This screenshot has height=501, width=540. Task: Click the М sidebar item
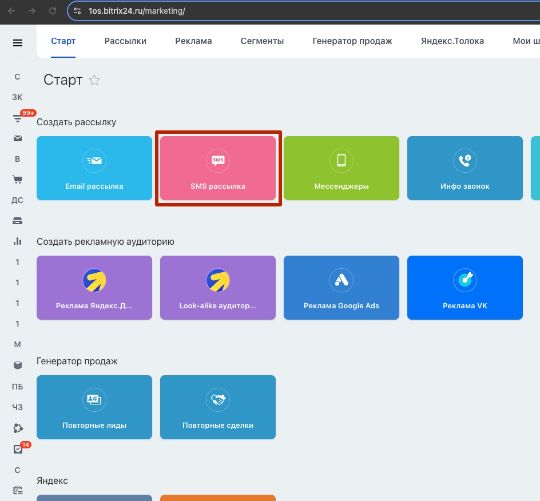tap(18, 344)
